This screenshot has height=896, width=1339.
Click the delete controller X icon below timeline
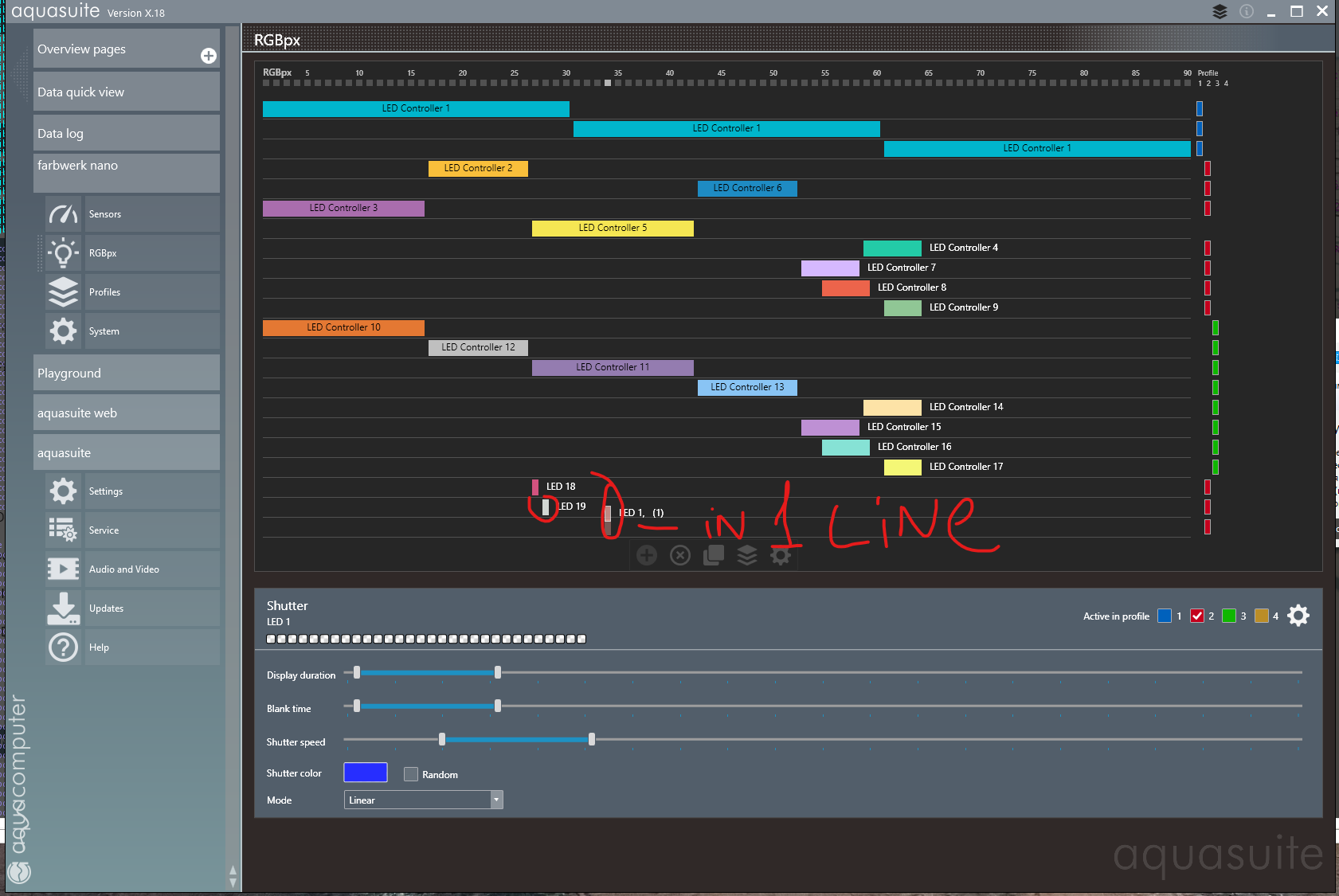click(x=680, y=555)
